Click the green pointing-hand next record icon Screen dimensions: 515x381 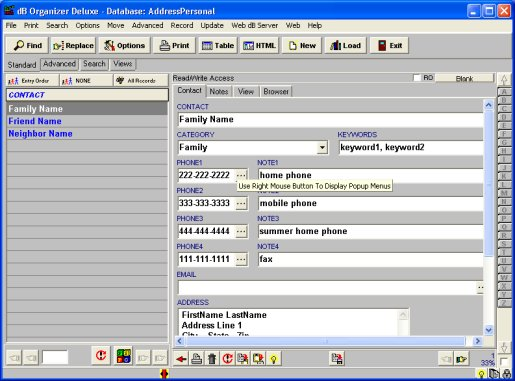(462, 359)
